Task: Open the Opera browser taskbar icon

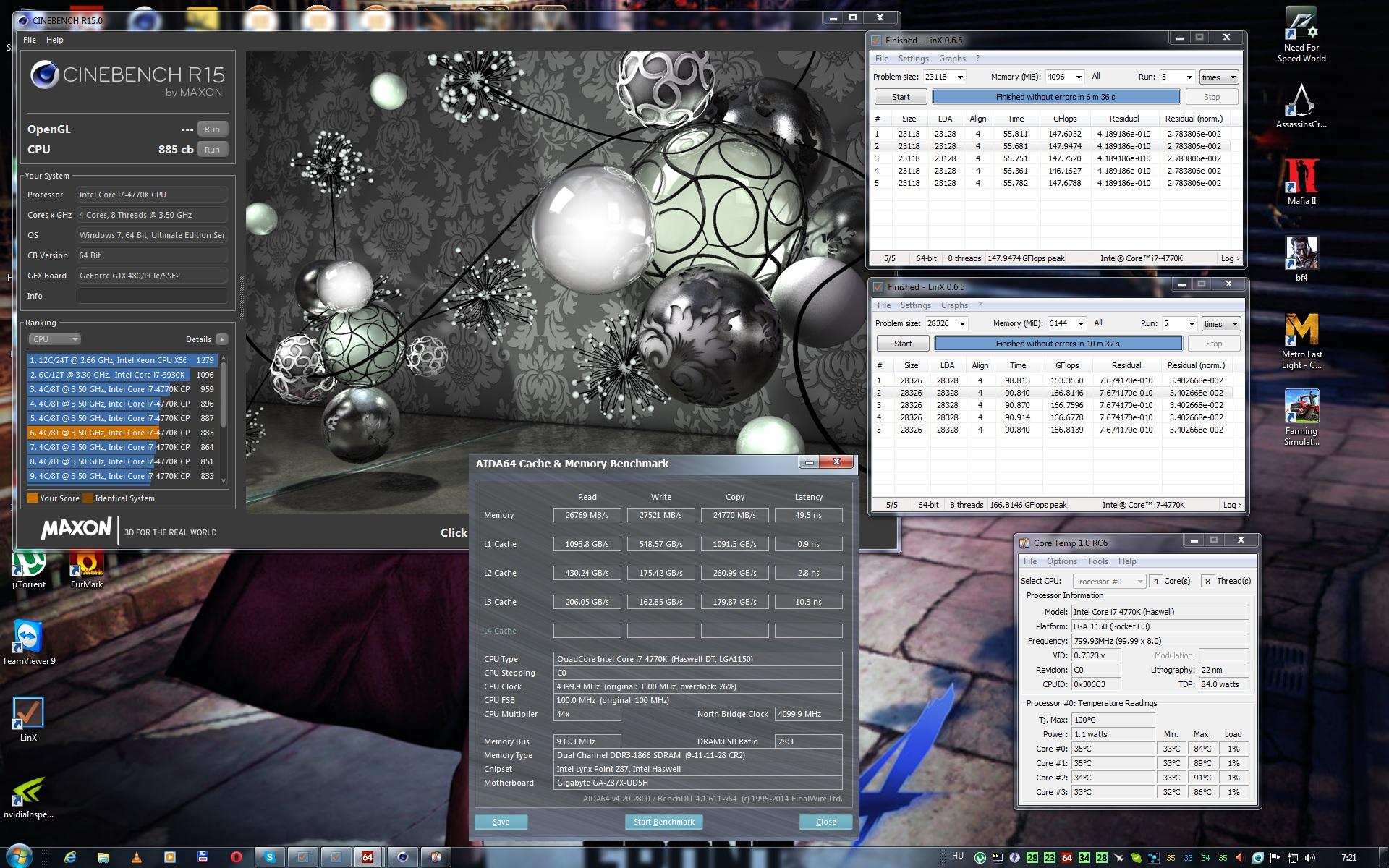Action: (x=236, y=857)
